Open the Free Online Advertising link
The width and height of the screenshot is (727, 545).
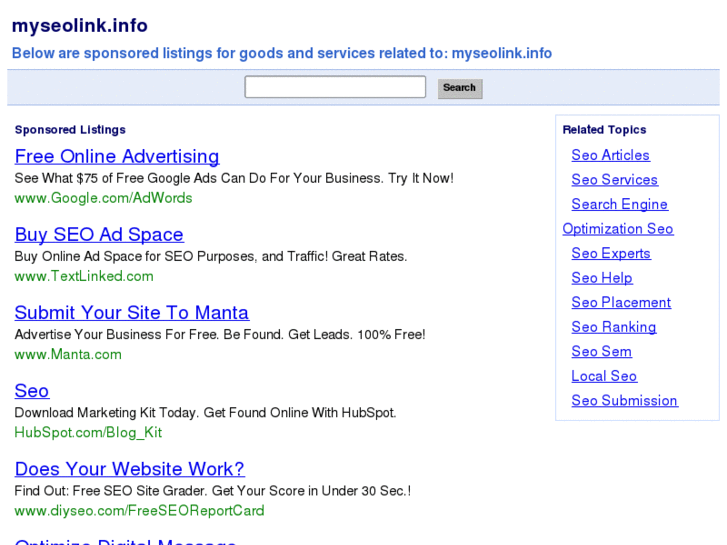click(117, 156)
